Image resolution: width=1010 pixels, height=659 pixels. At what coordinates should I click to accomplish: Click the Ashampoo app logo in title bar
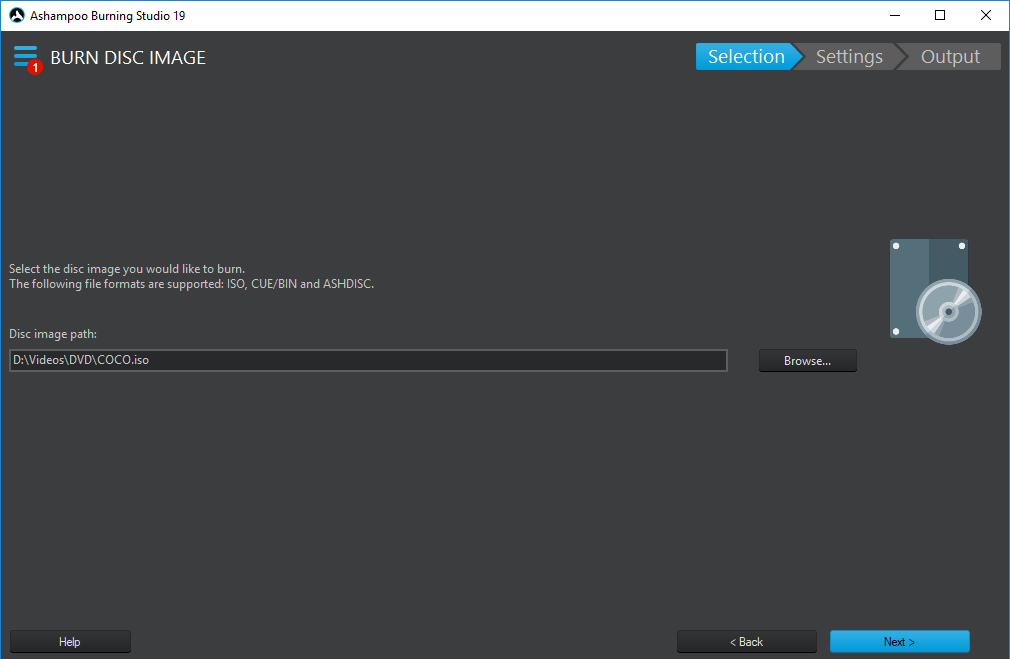point(17,15)
